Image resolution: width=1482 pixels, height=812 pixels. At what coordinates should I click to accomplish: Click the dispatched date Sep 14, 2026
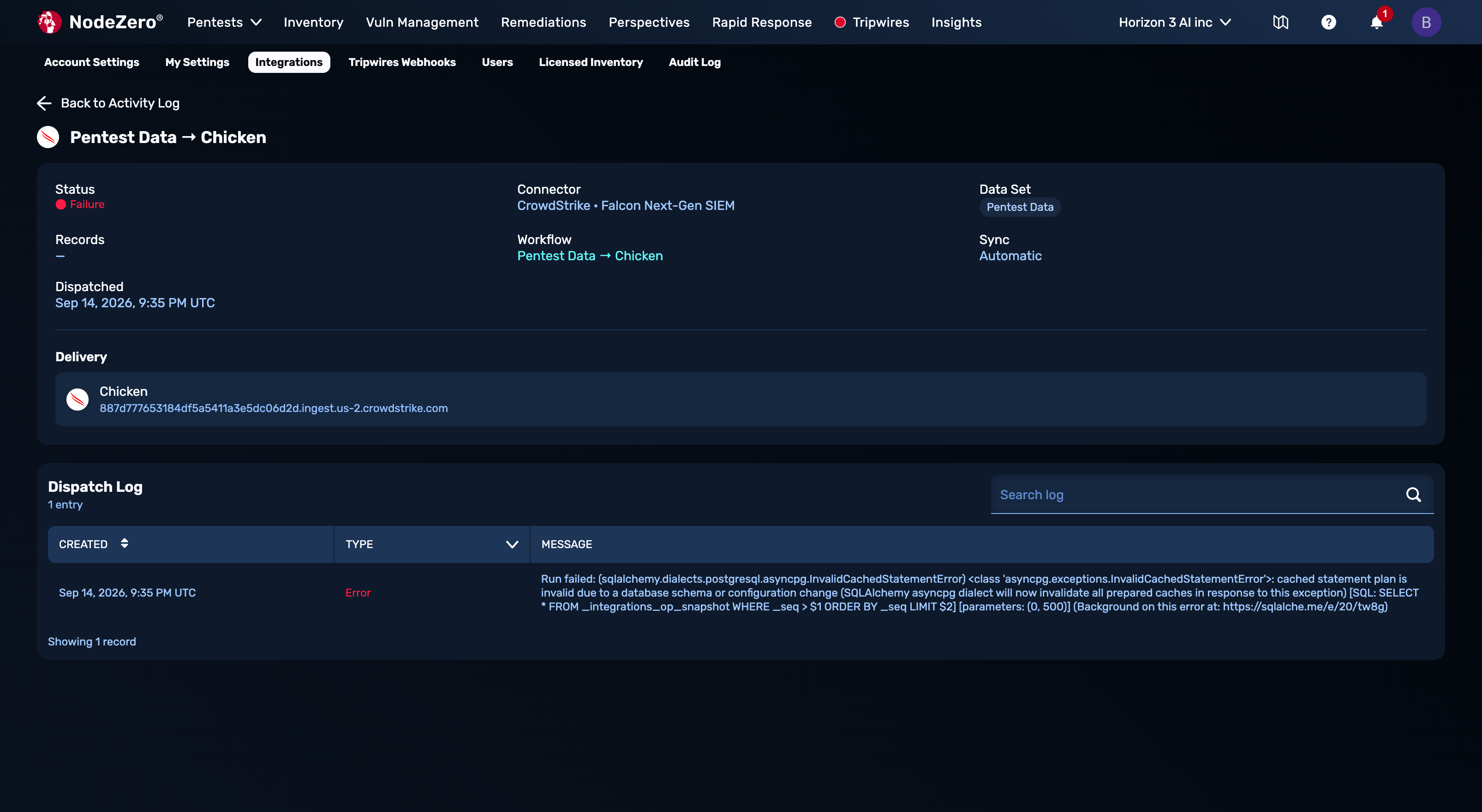[x=135, y=303]
